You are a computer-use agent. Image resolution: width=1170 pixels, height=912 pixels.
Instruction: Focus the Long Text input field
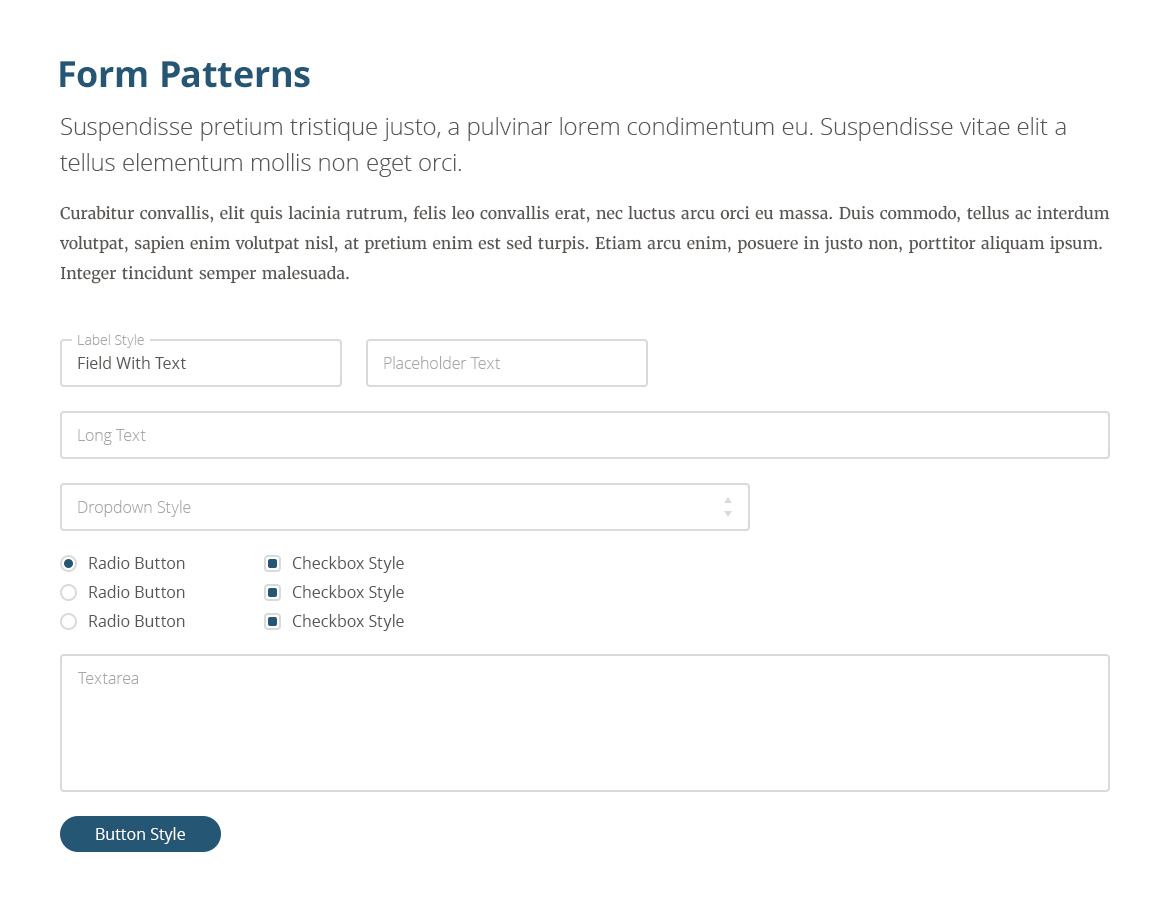[x=585, y=435]
